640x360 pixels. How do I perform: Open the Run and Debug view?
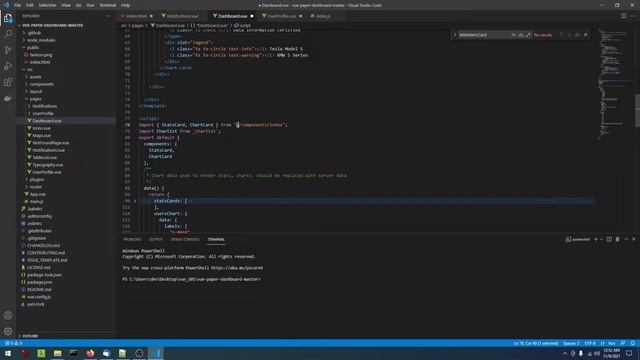(8, 66)
